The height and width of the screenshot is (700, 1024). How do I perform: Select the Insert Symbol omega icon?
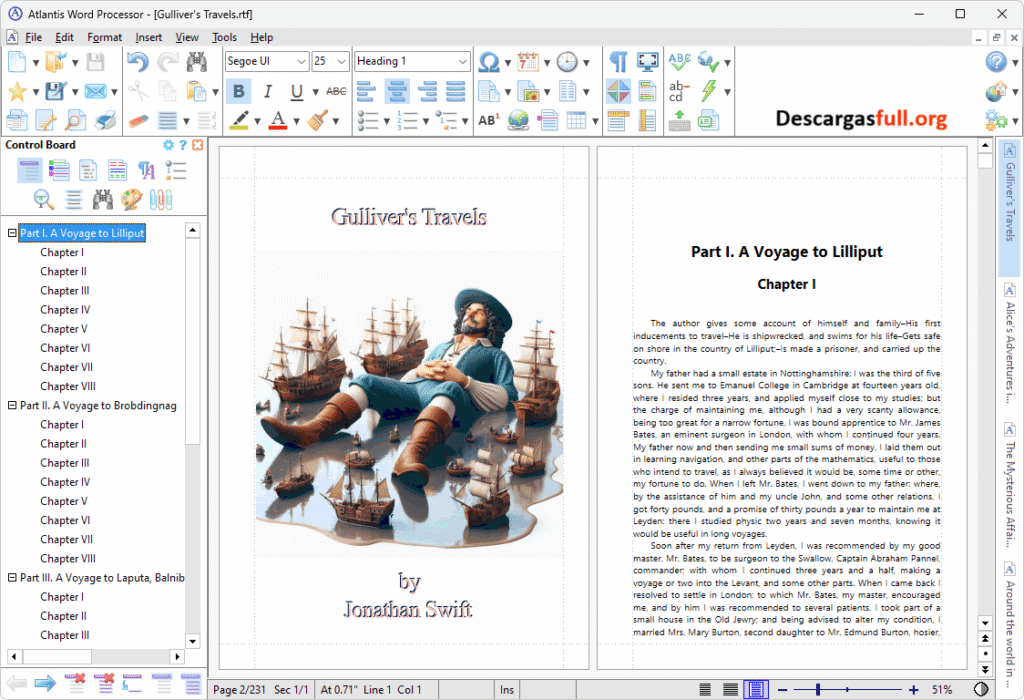488,61
